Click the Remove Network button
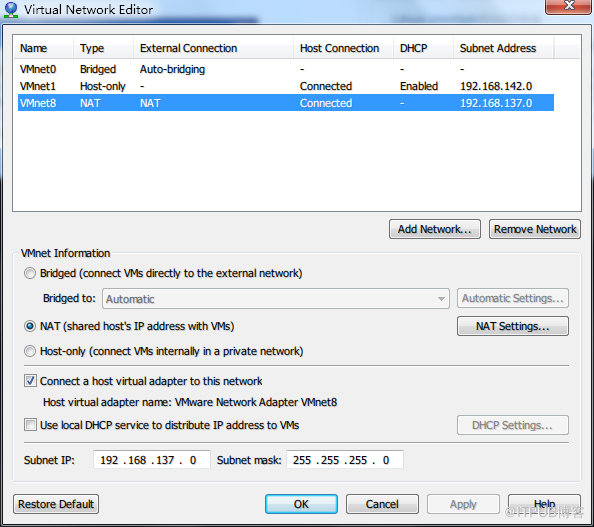 [x=535, y=229]
